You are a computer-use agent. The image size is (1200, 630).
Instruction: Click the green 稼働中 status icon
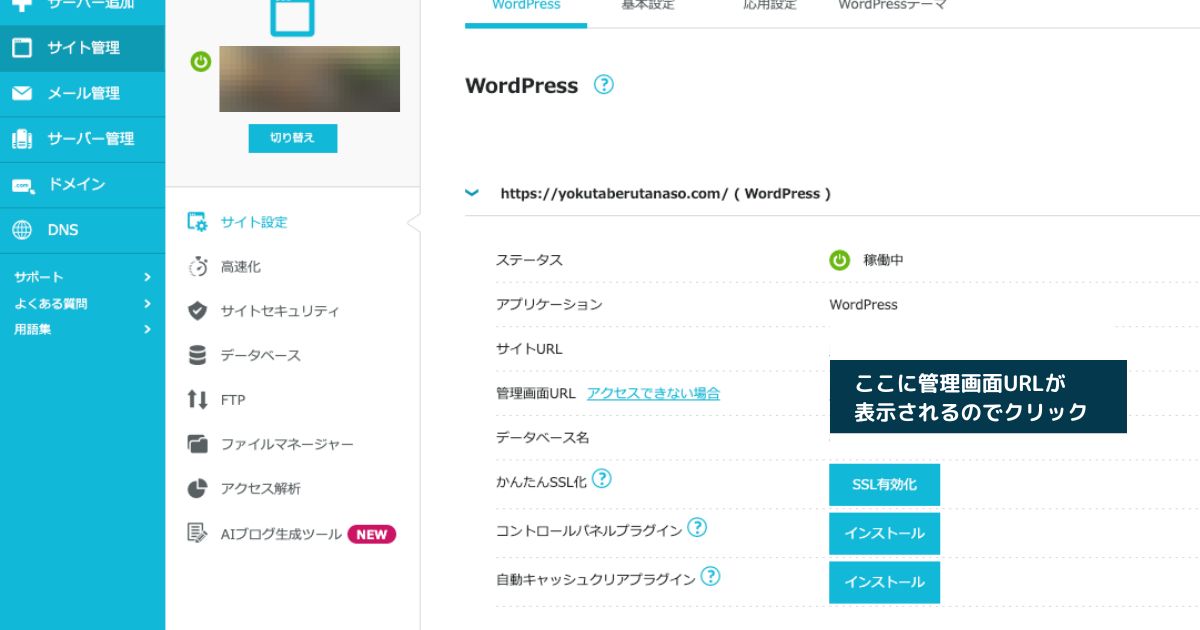point(840,260)
